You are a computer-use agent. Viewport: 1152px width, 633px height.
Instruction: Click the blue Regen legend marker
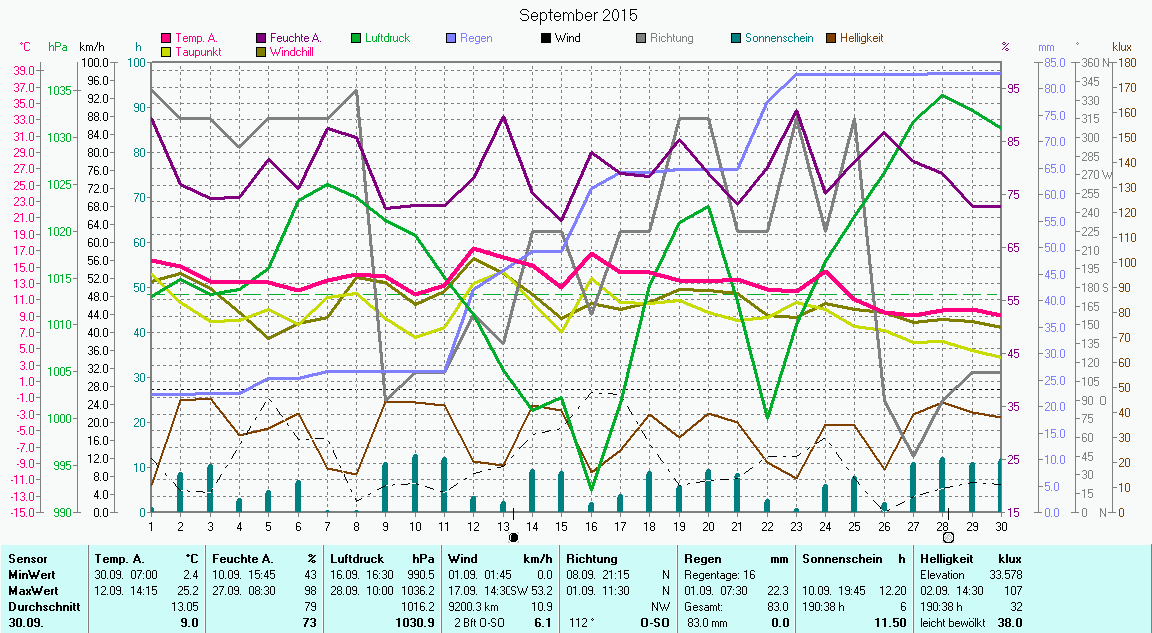[x=451, y=38]
